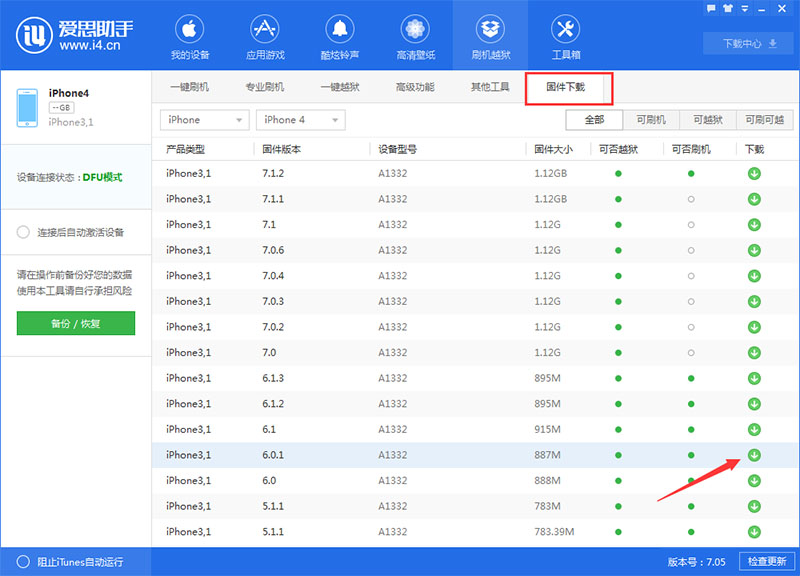The width and height of the screenshot is (800, 576).
Task: Switch to the 一键刷机 tab
Action: point(193,89)
